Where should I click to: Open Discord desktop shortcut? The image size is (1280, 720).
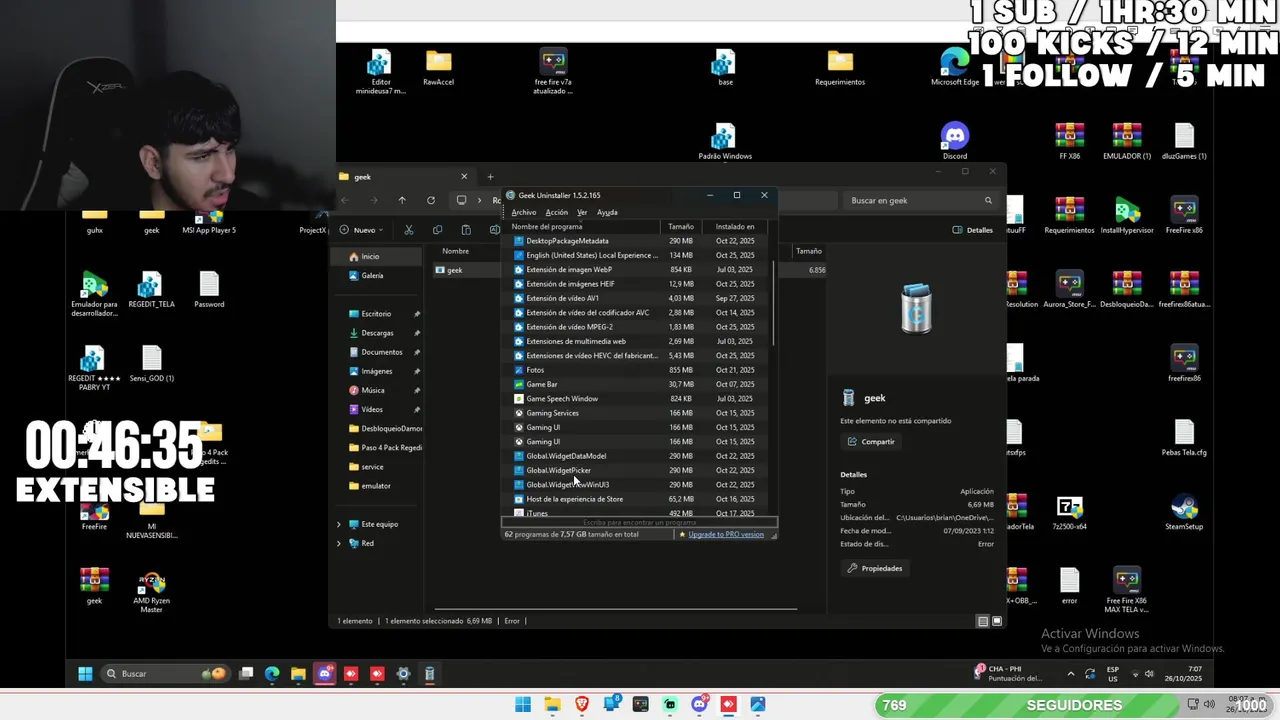[955, 141]
